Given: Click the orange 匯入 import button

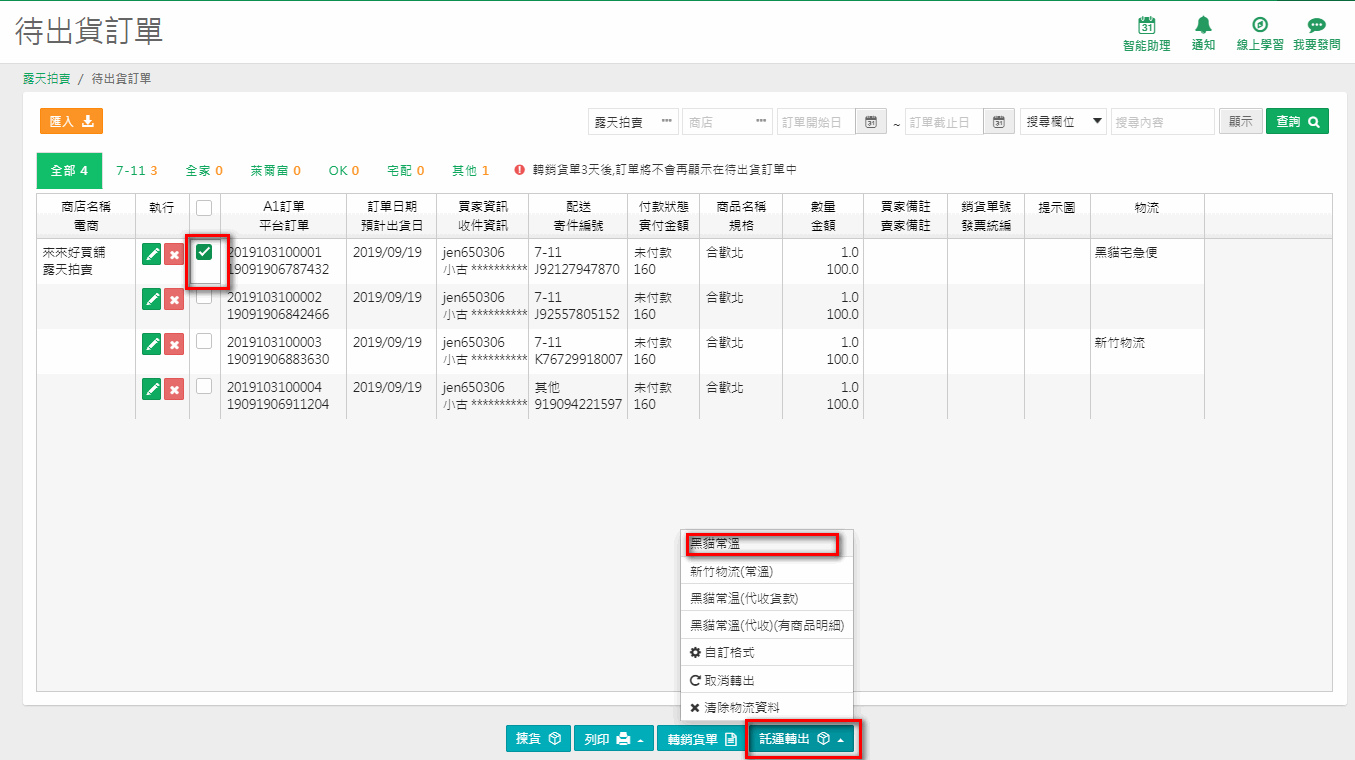Looking at the screenshot, I should coord(71,121).
